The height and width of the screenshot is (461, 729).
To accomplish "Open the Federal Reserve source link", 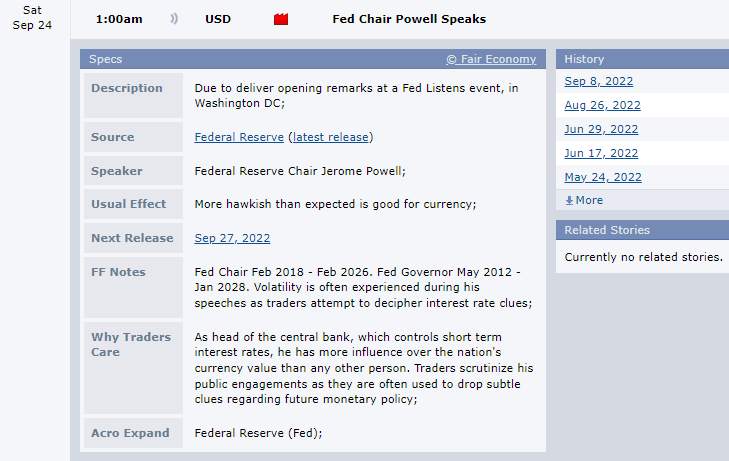I will [x=239, y=137].
